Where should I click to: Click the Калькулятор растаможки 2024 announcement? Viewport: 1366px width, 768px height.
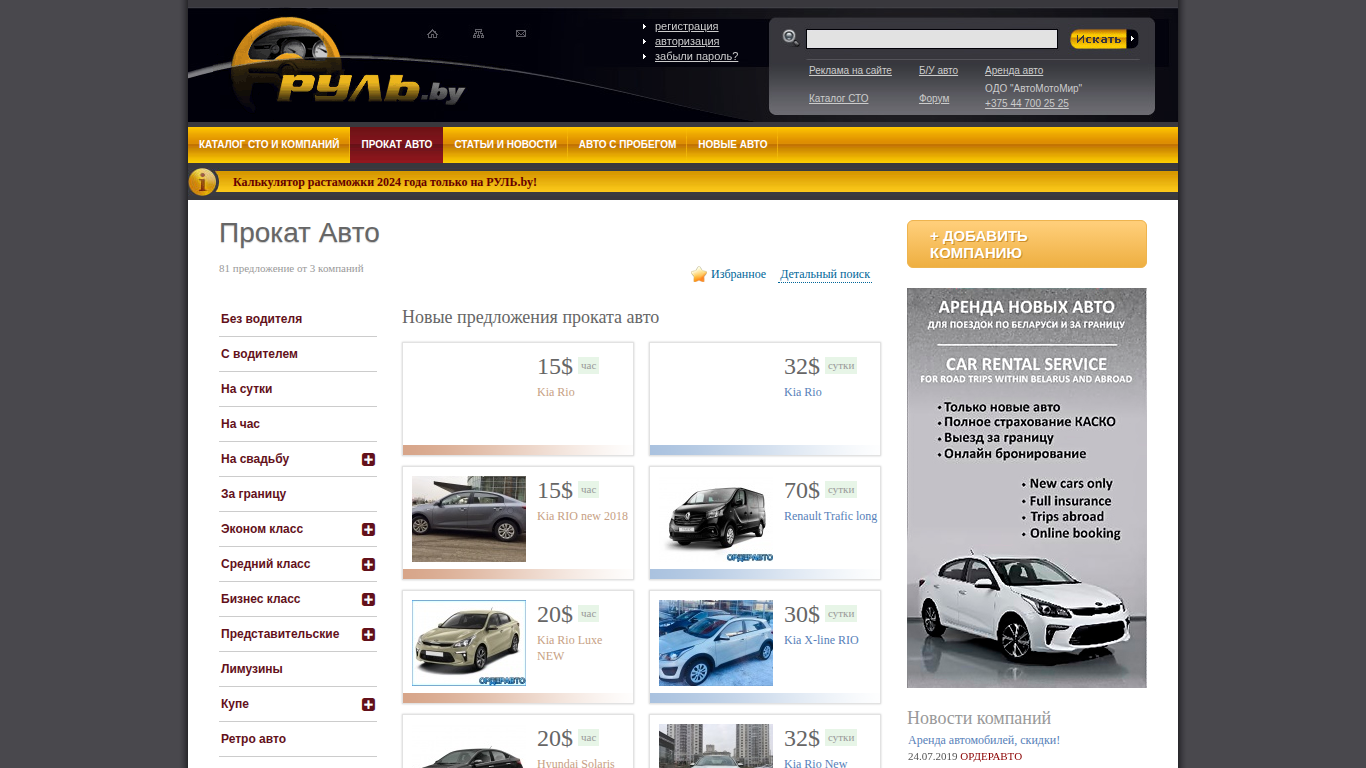coord(385,182)
